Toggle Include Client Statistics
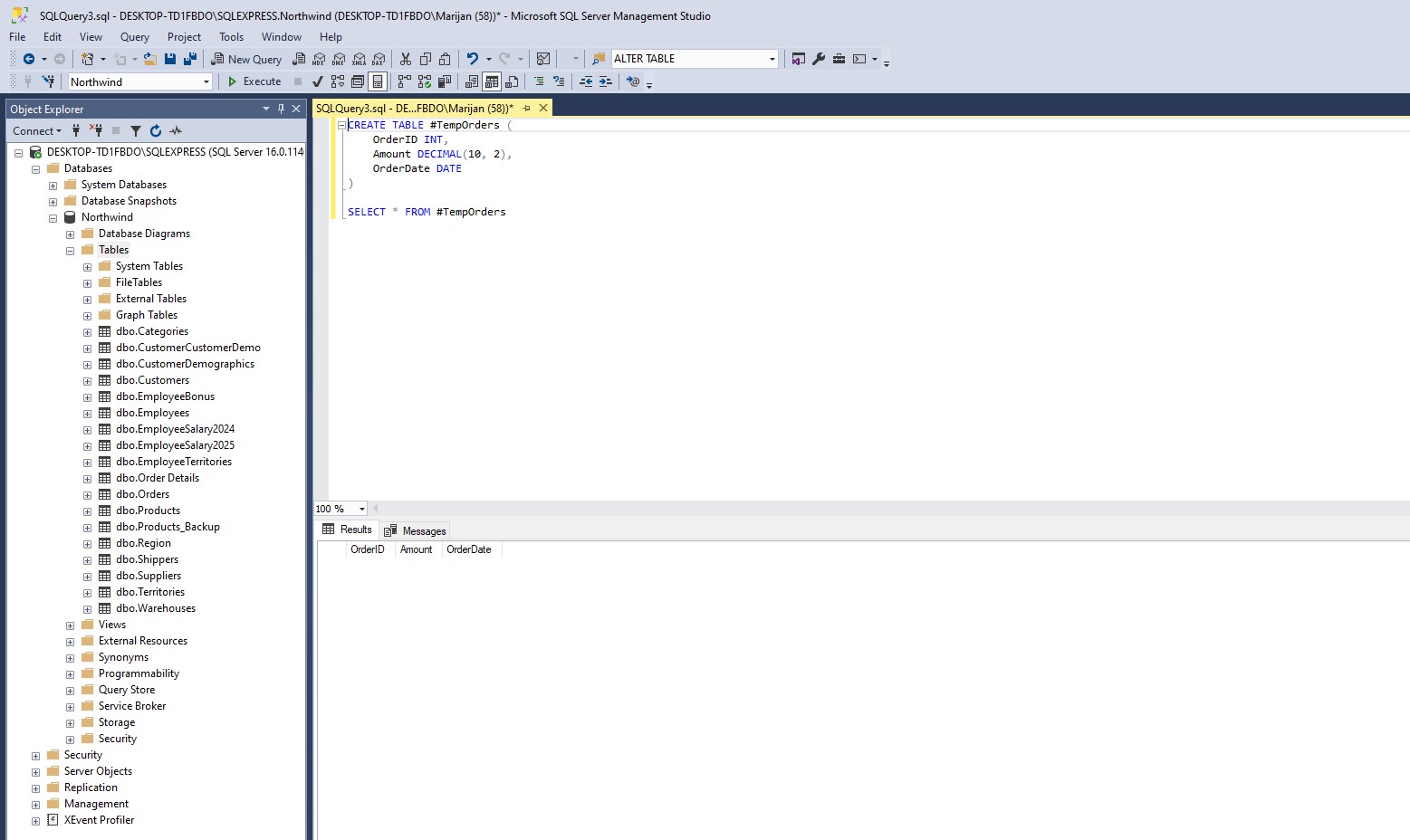 tap(445, 81)
